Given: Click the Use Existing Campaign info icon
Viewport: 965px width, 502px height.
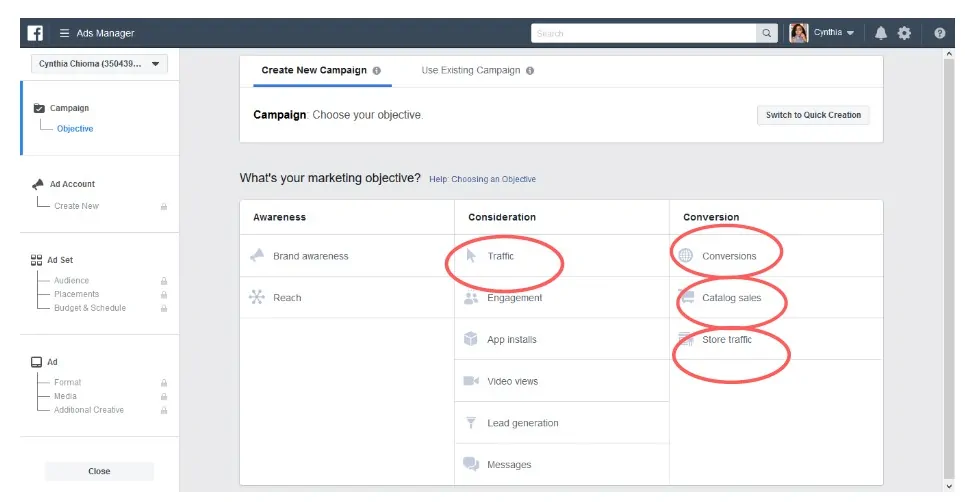Looking at the screenshot, I should pyautogui.click(x=530, y=71).
